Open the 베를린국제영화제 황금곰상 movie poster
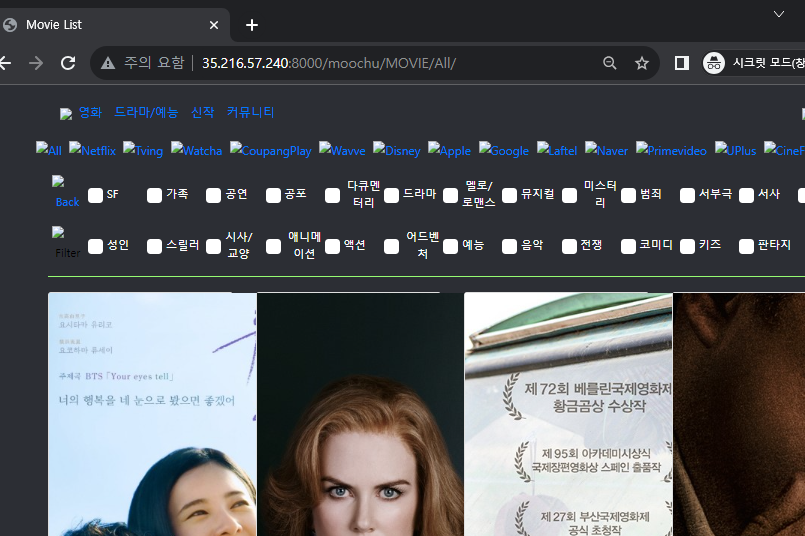 pos(568,414)
